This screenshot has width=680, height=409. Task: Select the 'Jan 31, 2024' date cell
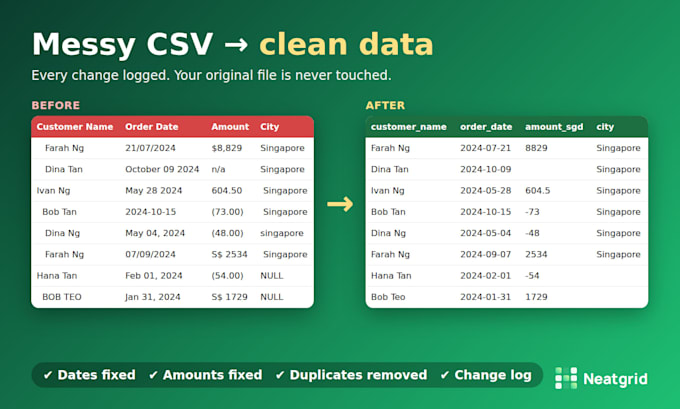[x=153, y=297]
